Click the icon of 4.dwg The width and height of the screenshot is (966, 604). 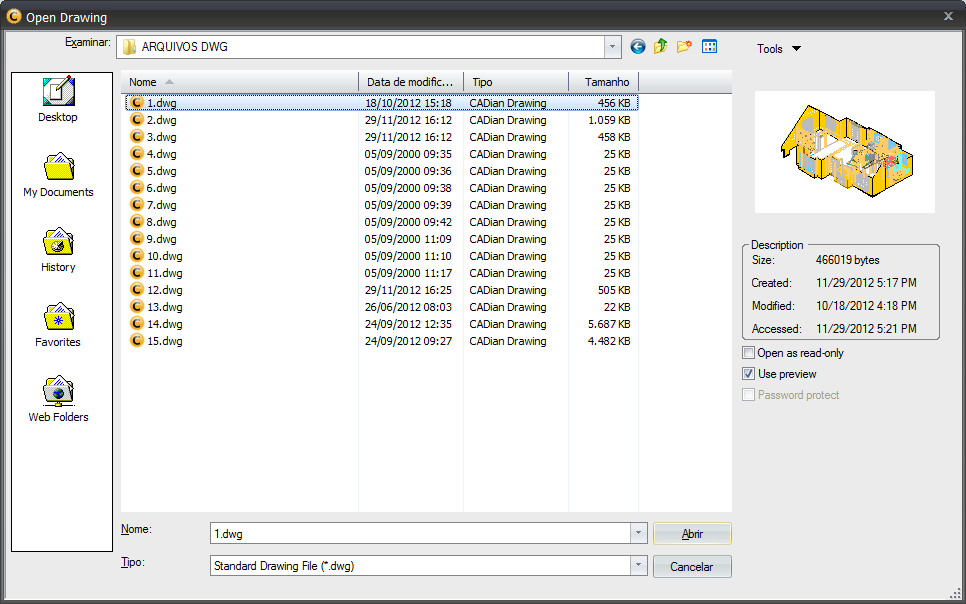click(x=137, y=153)
